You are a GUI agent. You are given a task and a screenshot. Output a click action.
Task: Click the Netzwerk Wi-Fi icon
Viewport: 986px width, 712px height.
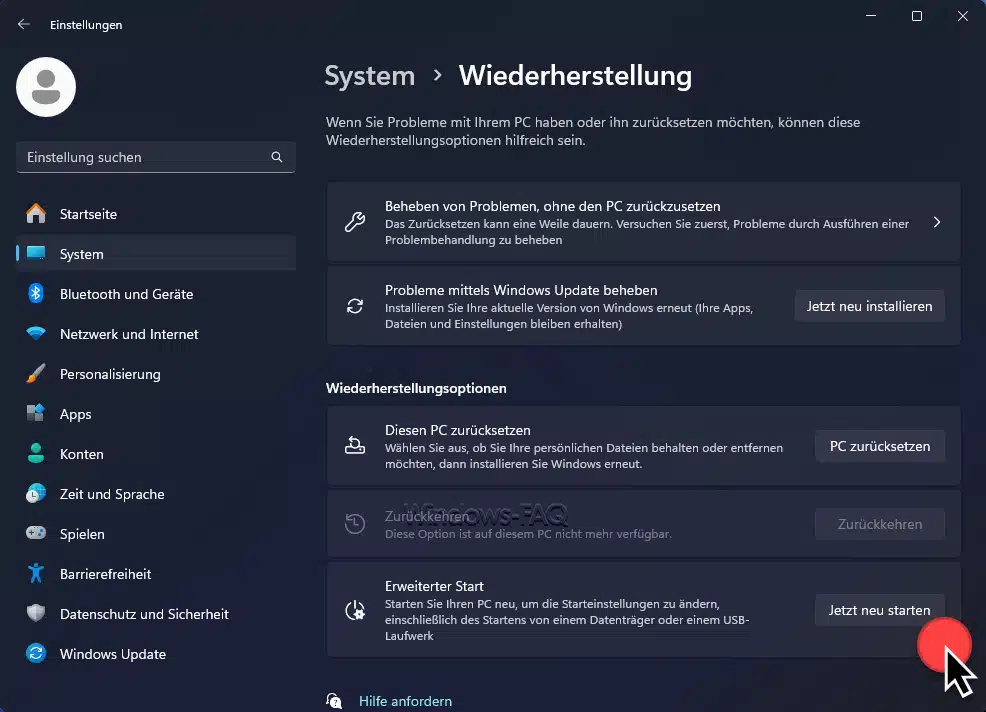(36, 333)
